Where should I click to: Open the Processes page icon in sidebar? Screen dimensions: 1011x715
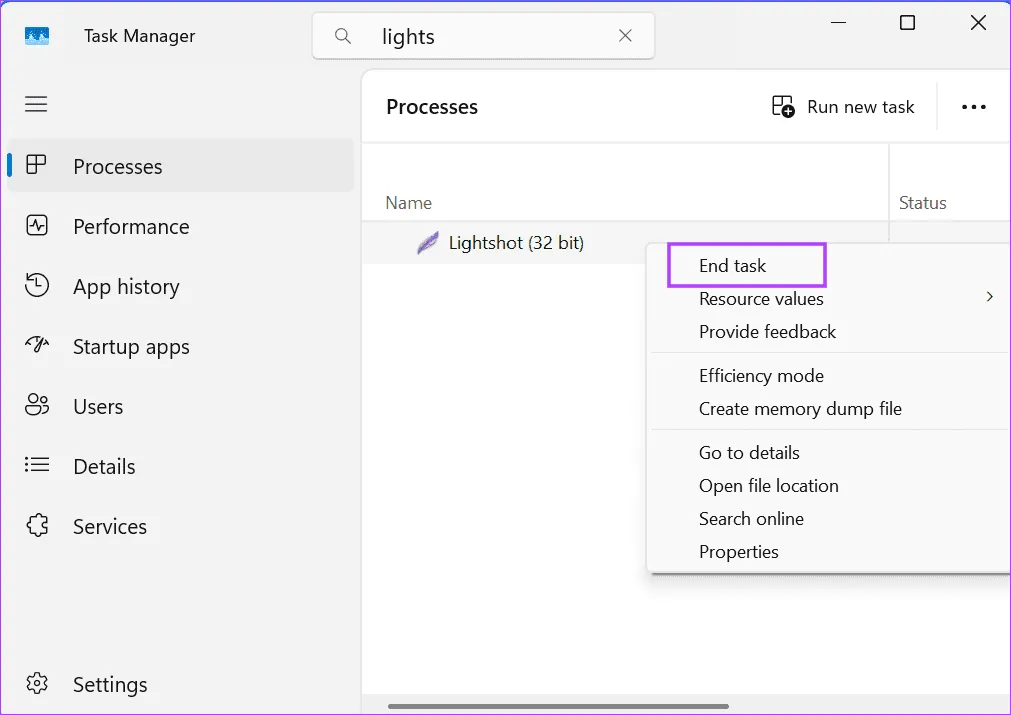pos(37,166)
